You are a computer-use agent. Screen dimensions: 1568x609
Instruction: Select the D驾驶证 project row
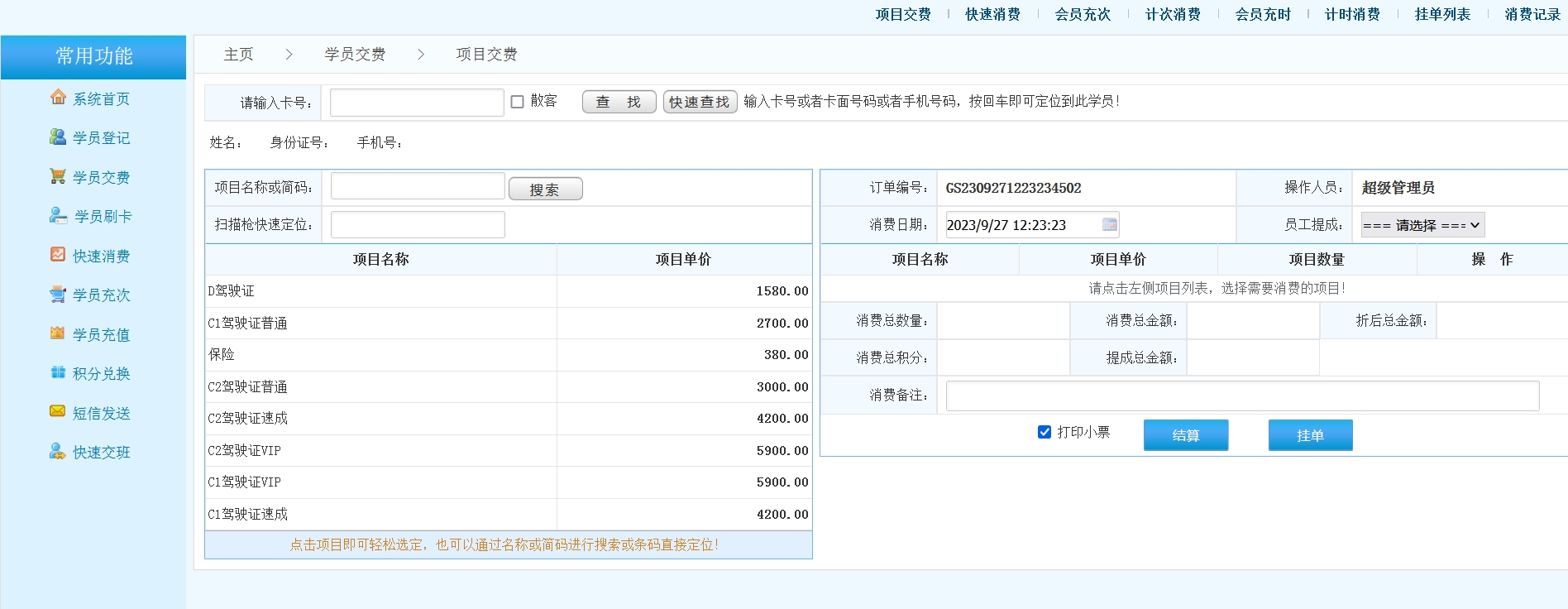(509, 291)
